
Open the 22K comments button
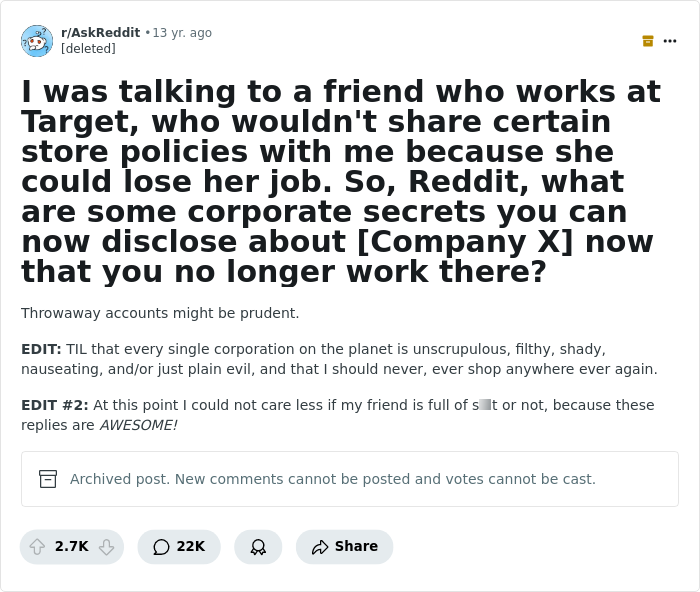pos(179,547)
